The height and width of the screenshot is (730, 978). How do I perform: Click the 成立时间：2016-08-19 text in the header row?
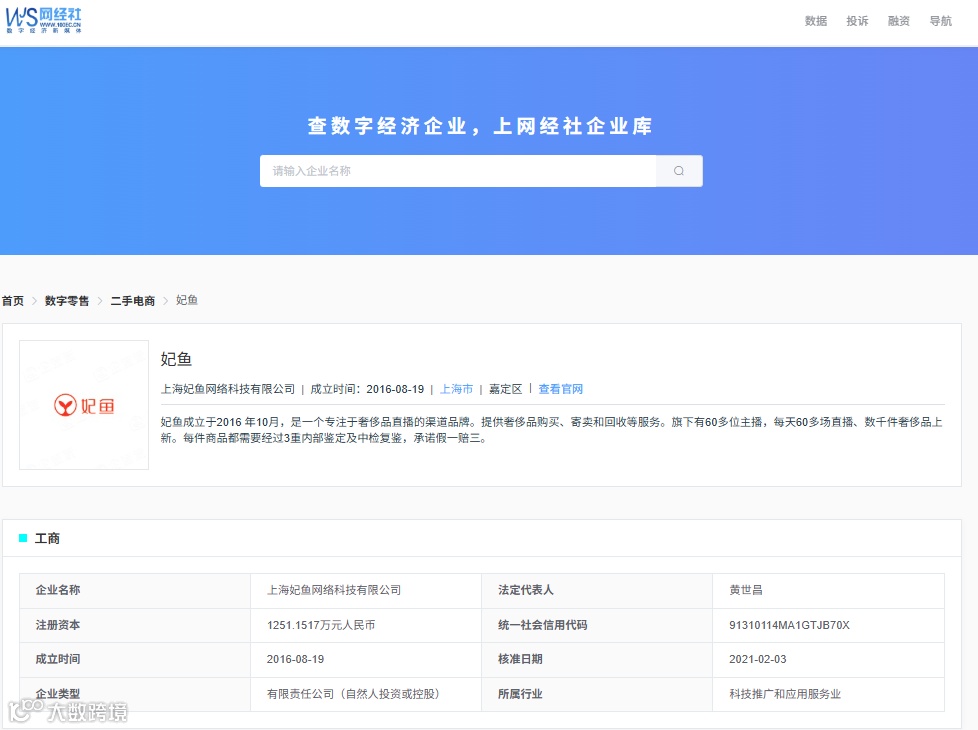[x=367, y=389]
